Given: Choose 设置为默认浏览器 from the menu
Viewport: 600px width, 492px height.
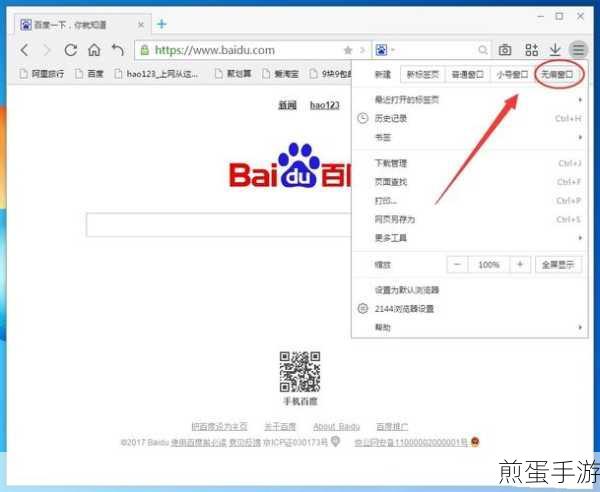Looking at the screenshot, I should (469, 290).
